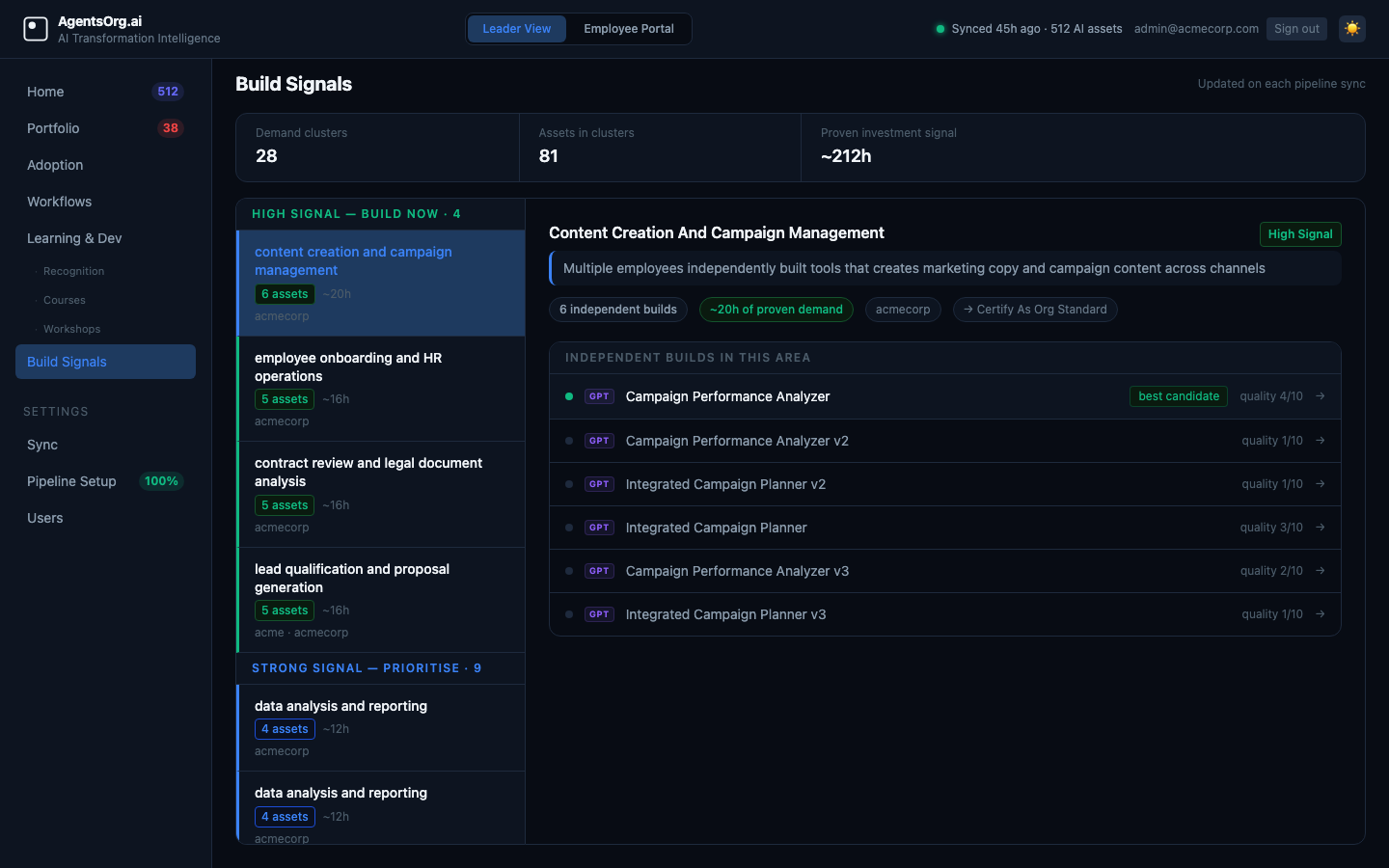
Task: Click the 100% progress badge on Pipeline Setup
Action: [x=161, y=480]
